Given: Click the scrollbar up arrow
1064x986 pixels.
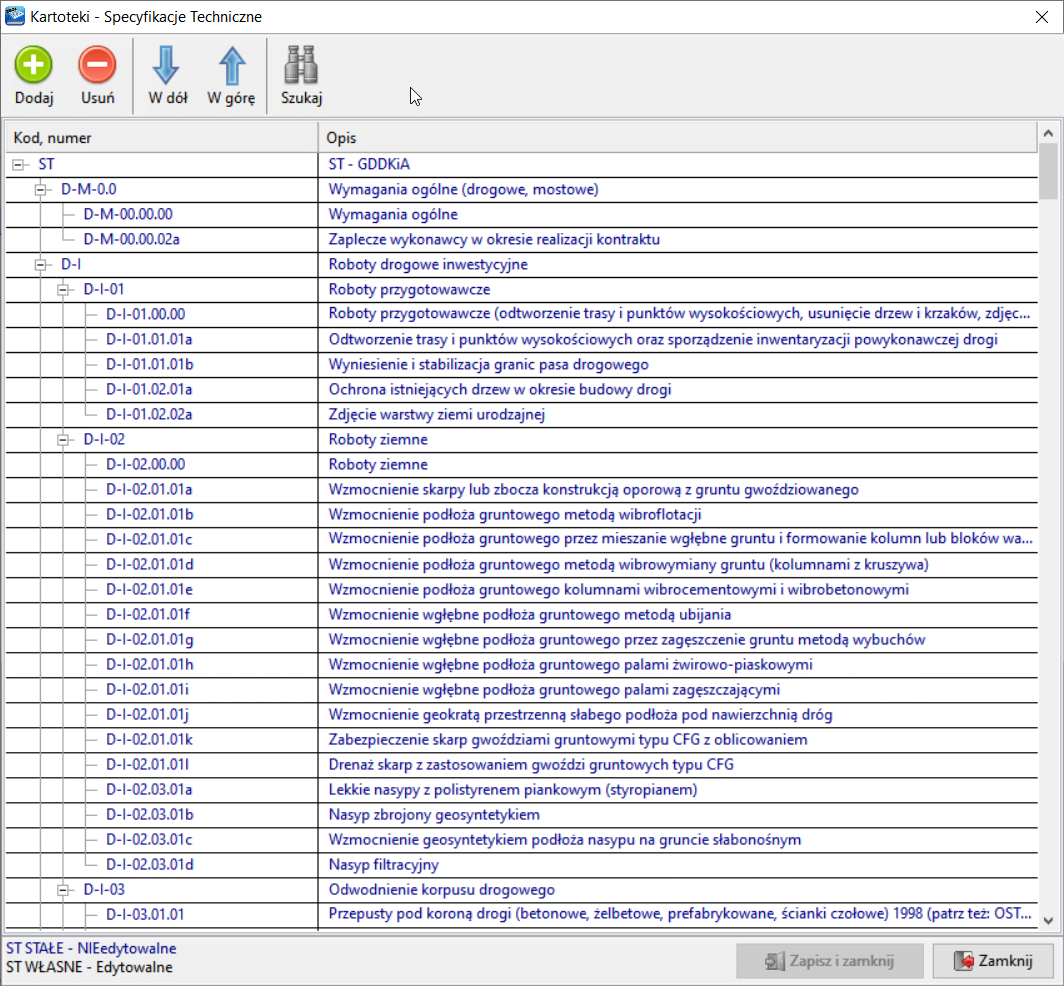Looking at the screenshot, I should pyautogui.click(x=1048, y=134).
